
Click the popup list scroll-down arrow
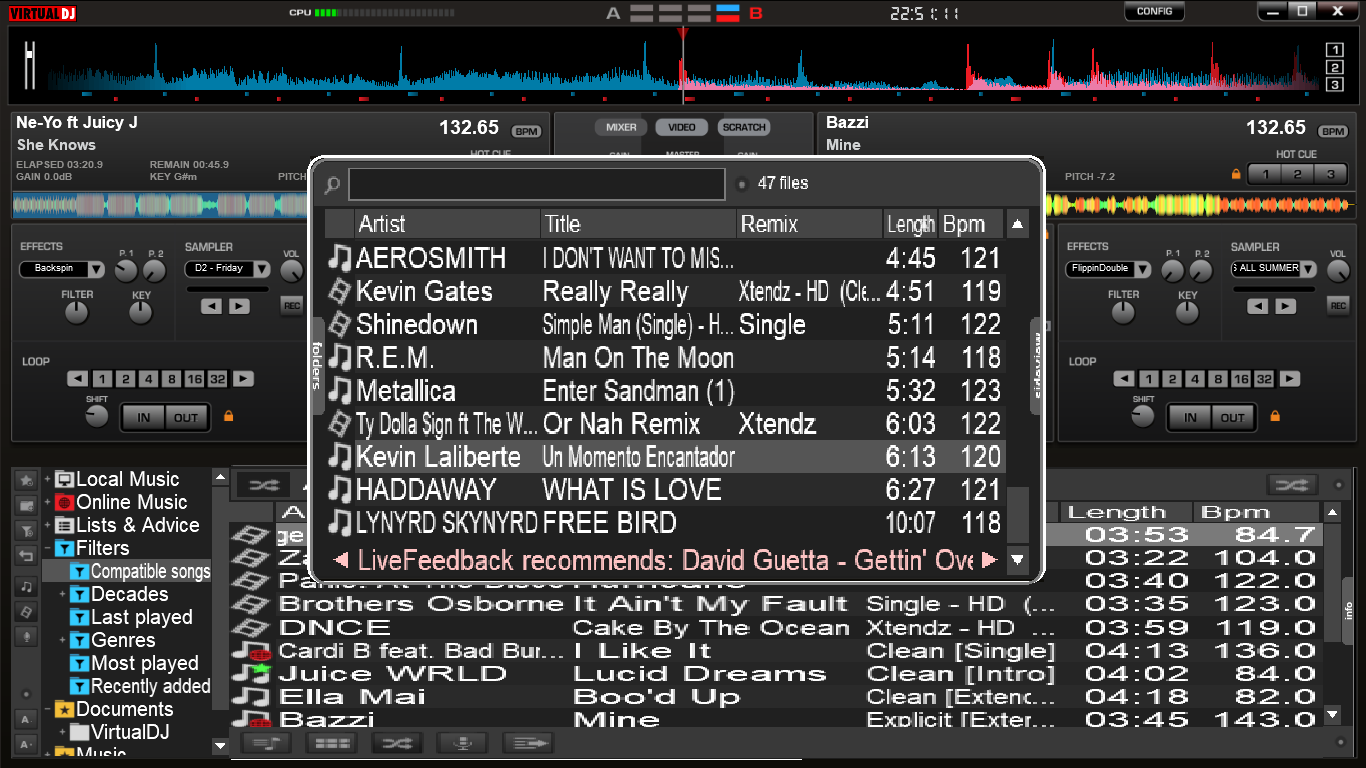point(1018,560)
